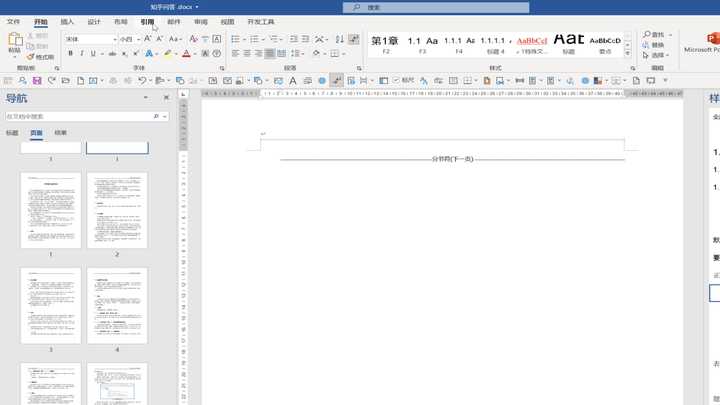The image size is (720, 405).
Task: Click the multilevel list icon
Action: tap(274, 39)
